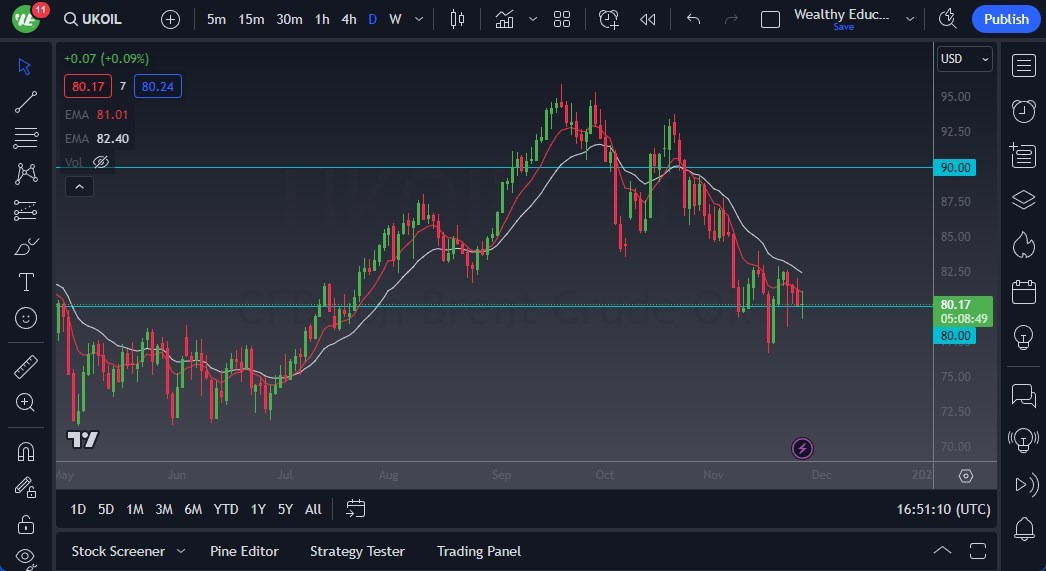Toggle the magnet mode icon
This screenshot has width=1046, height=571.
click(x=26, y=451)
